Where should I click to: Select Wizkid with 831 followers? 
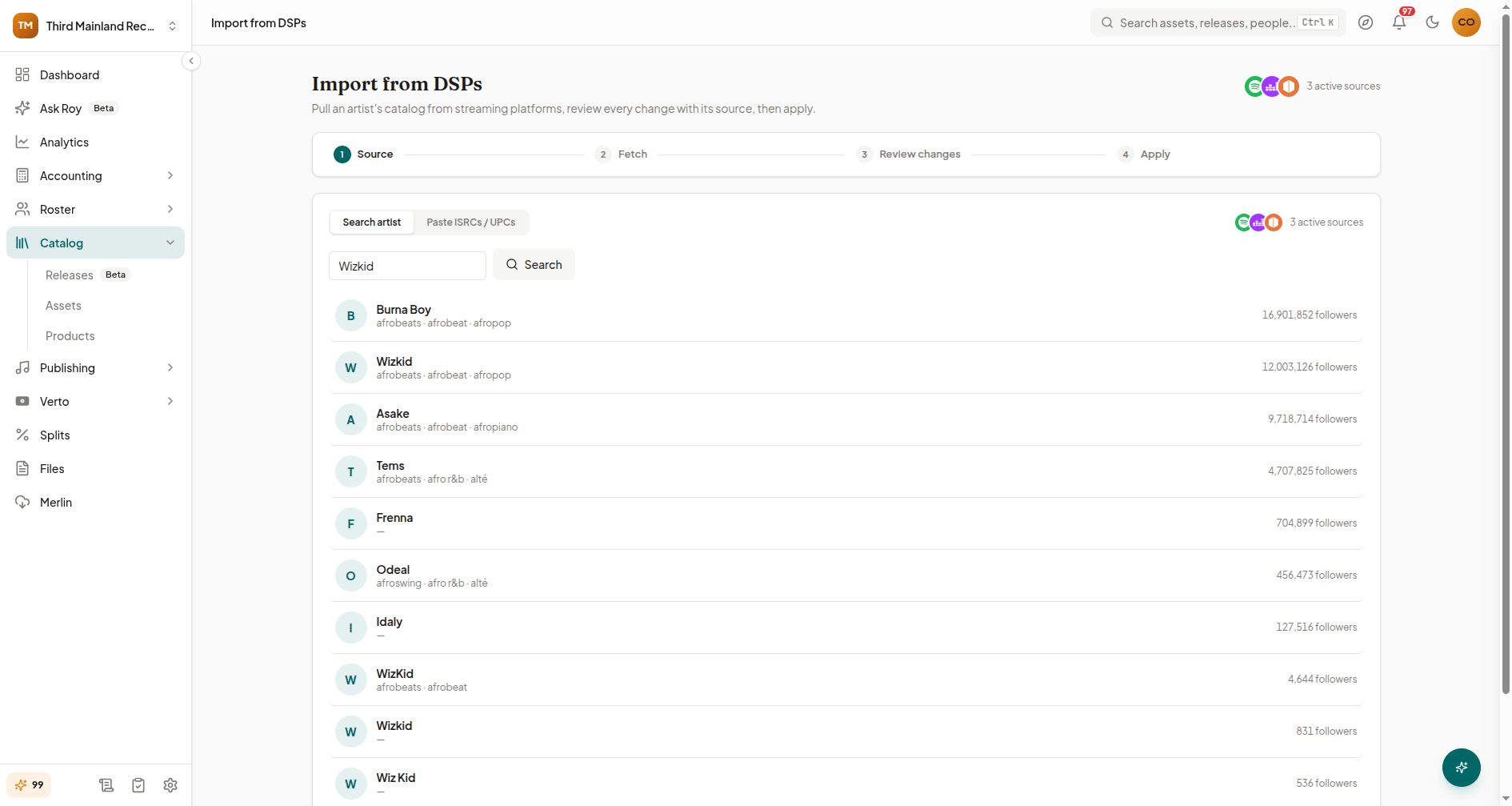tap(846, 732)
